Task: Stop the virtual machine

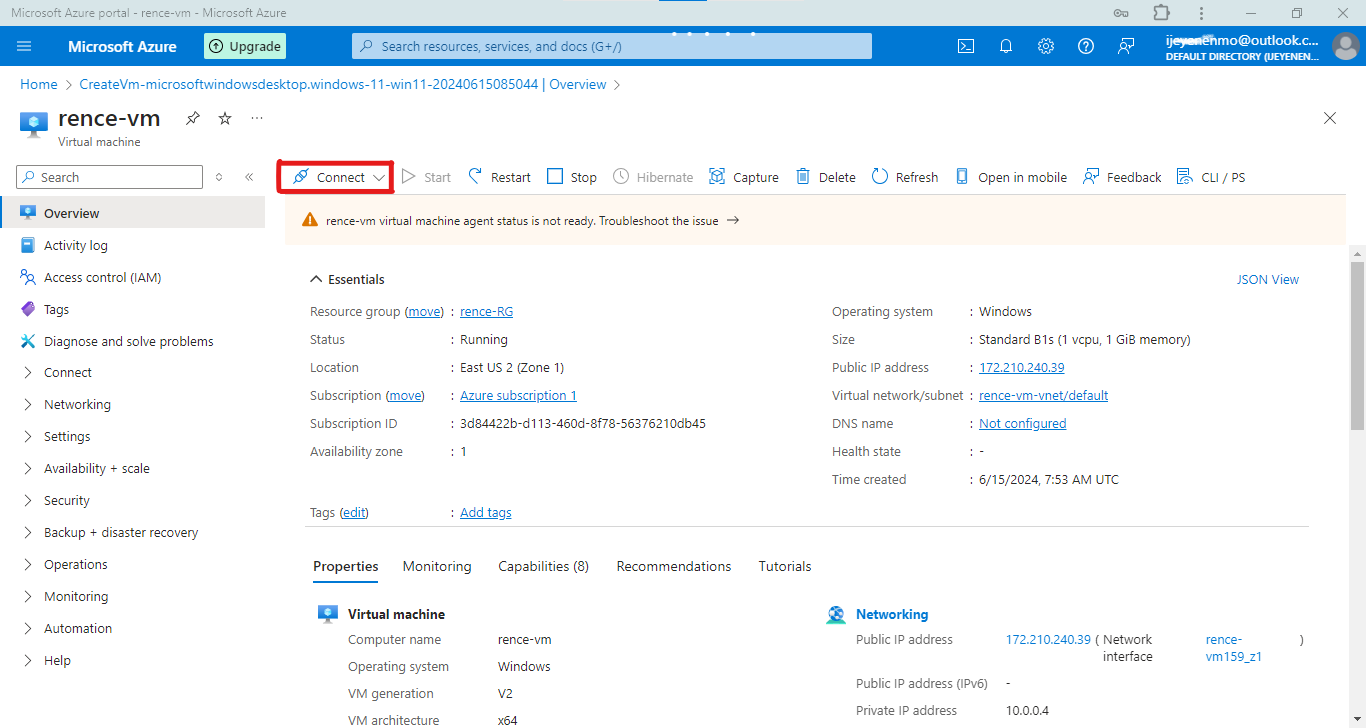Action: [x=572, y=177]
